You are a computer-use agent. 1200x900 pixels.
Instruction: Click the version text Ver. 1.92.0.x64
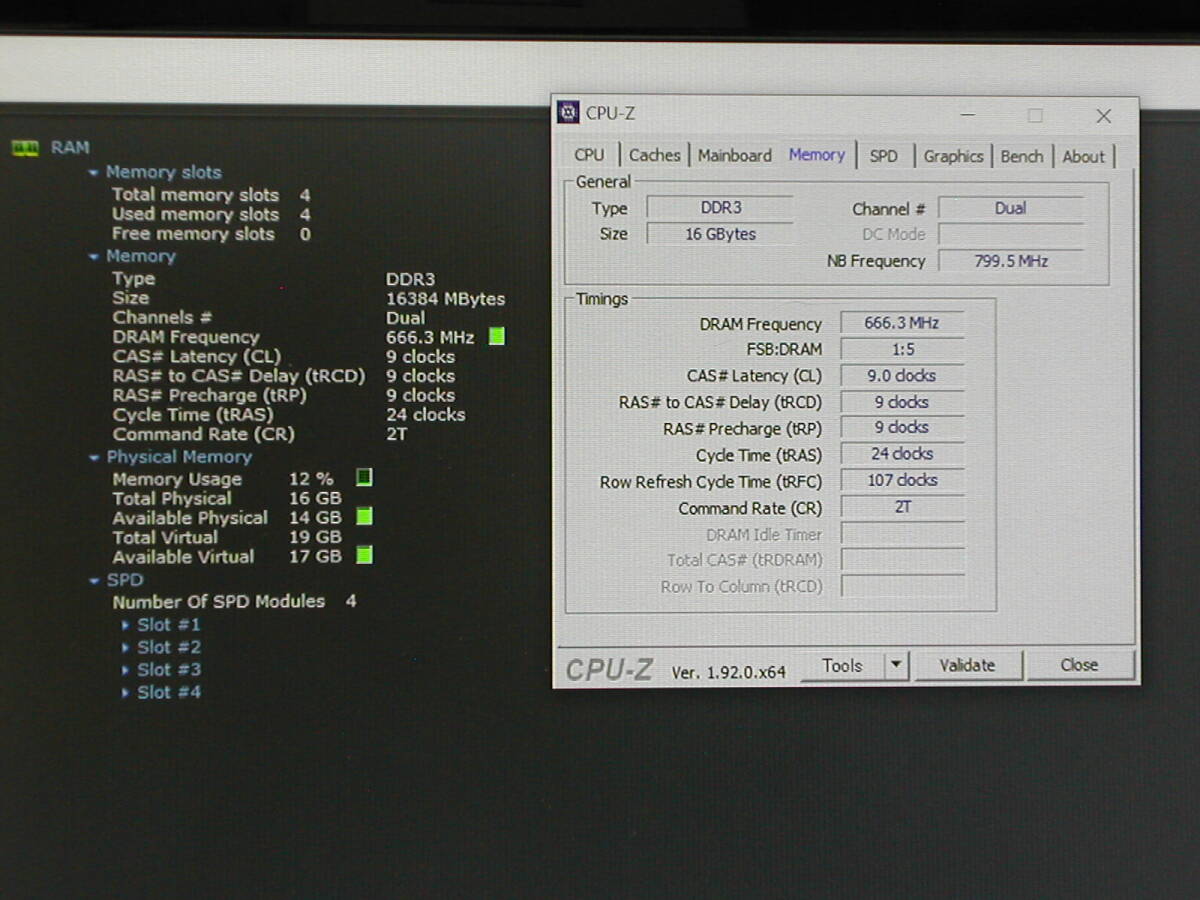728,672
